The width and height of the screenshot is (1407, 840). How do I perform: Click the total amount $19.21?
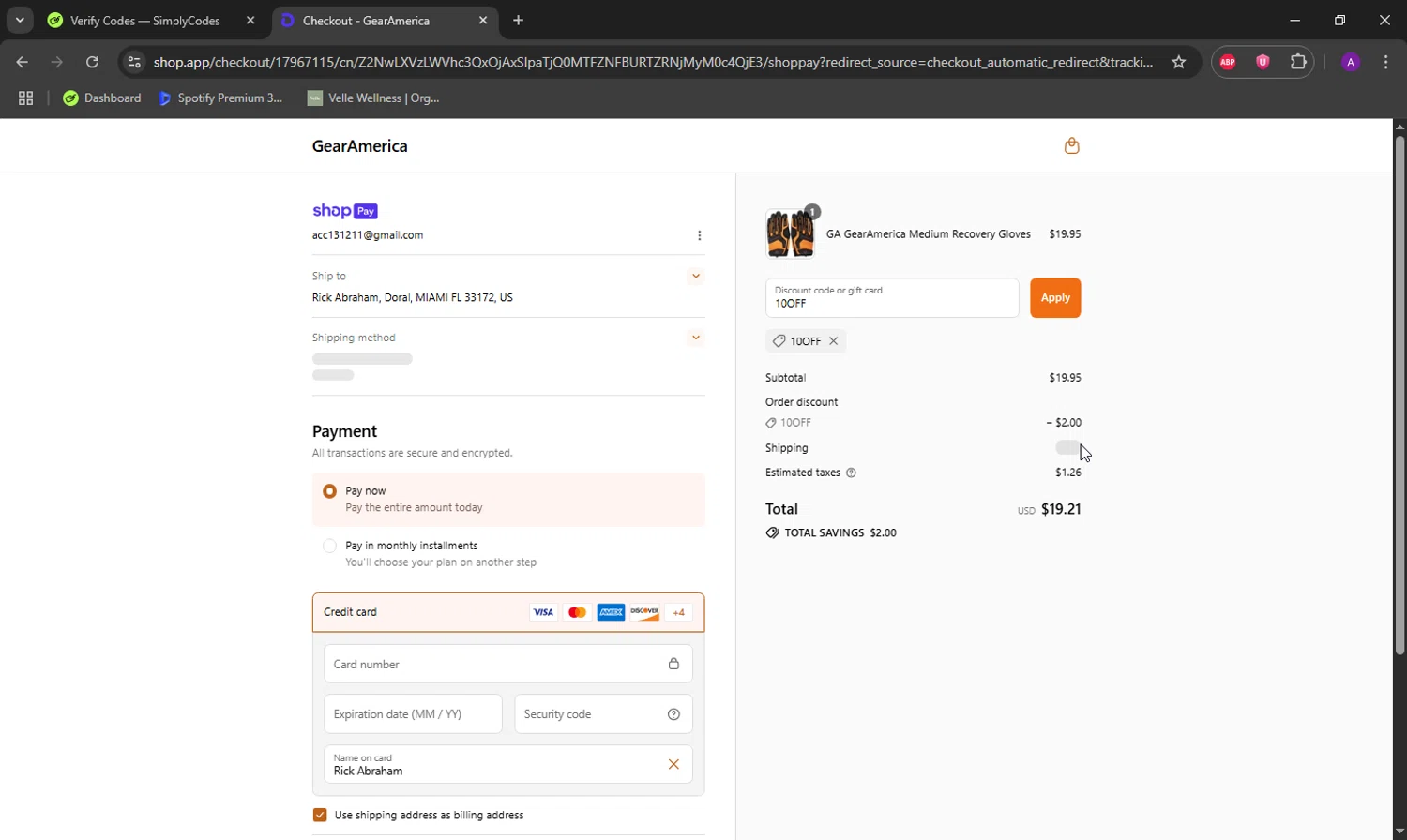click(1061, 509)
